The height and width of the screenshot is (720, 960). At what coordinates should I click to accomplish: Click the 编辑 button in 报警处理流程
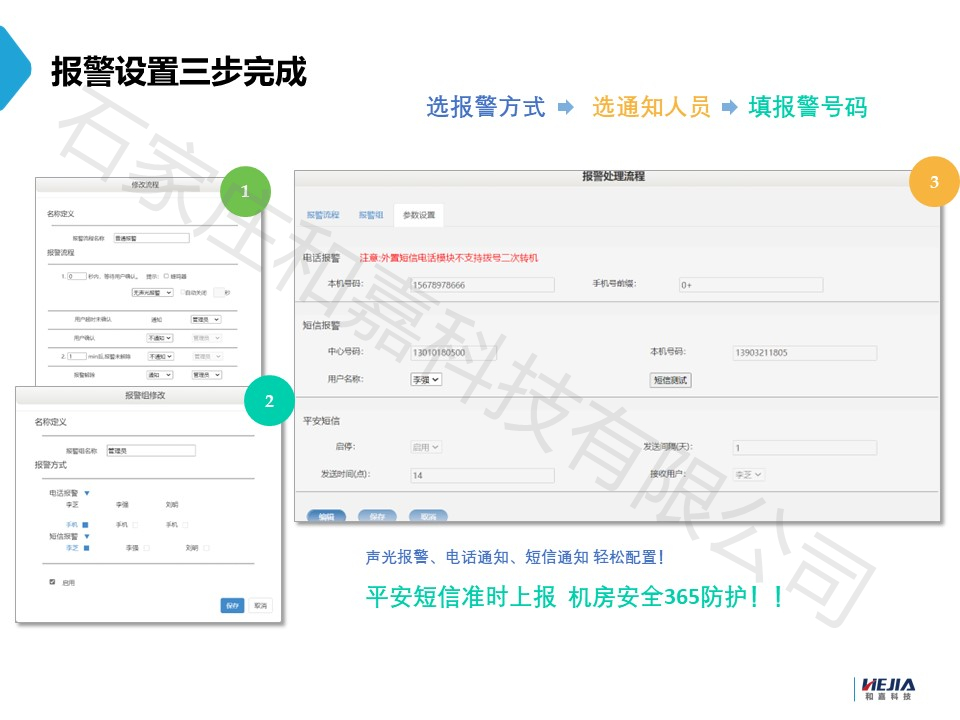[x=326, y=517]
